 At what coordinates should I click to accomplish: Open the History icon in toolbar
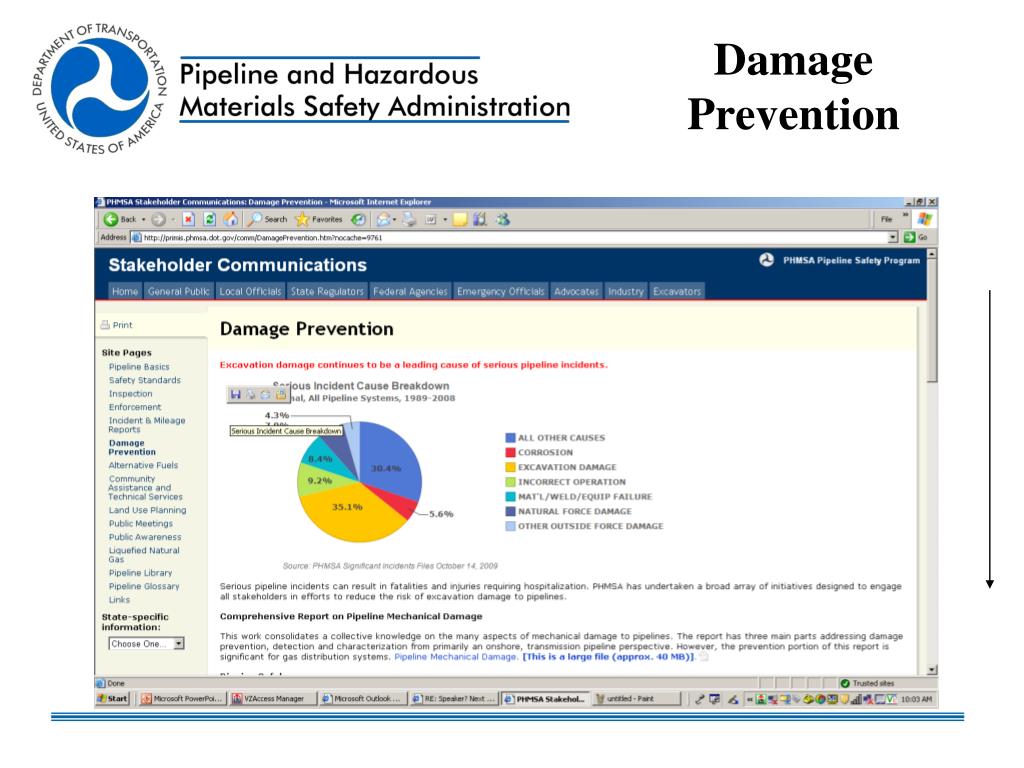(x=358, y=219)
